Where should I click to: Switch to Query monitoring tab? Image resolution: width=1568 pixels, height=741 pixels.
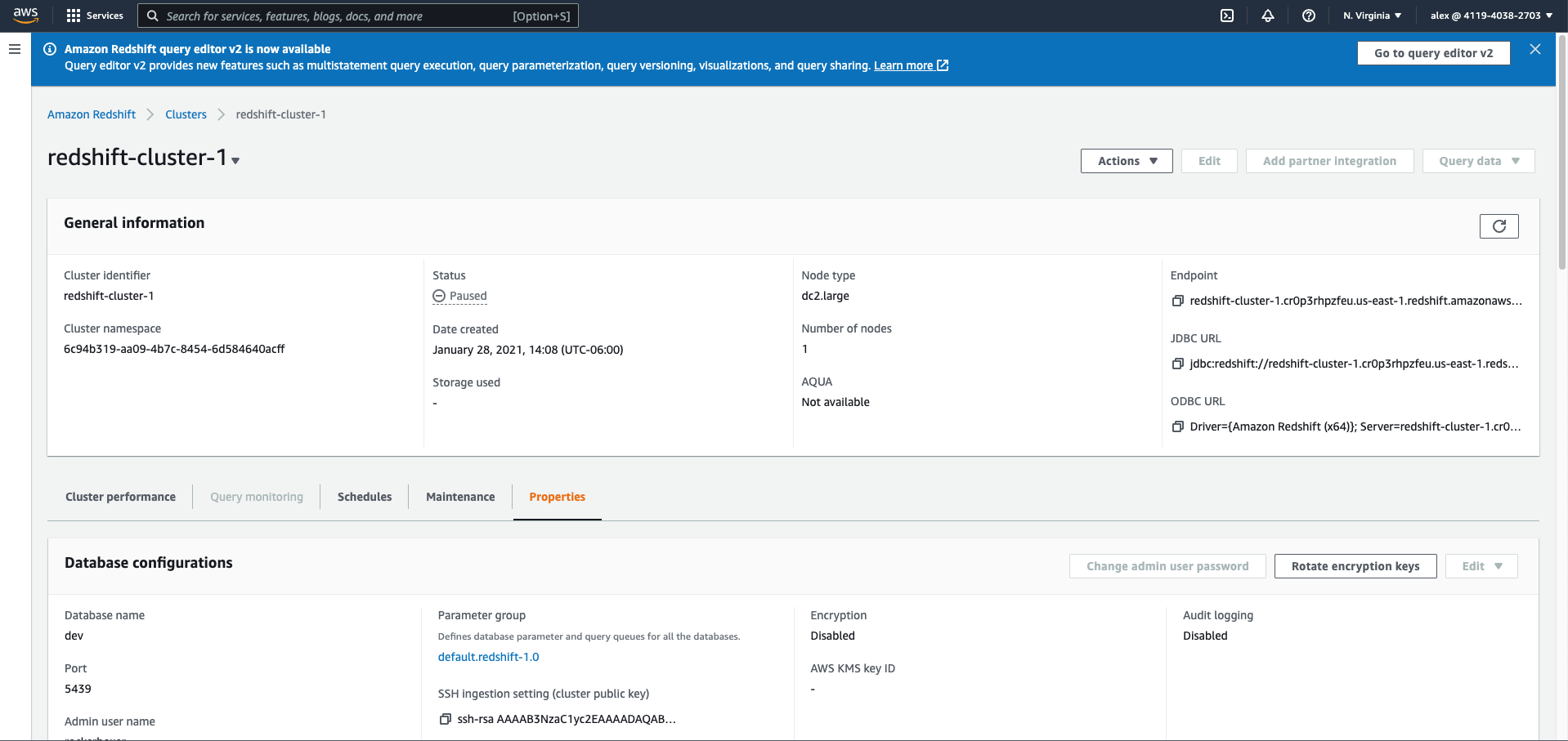tap(257, 497)
